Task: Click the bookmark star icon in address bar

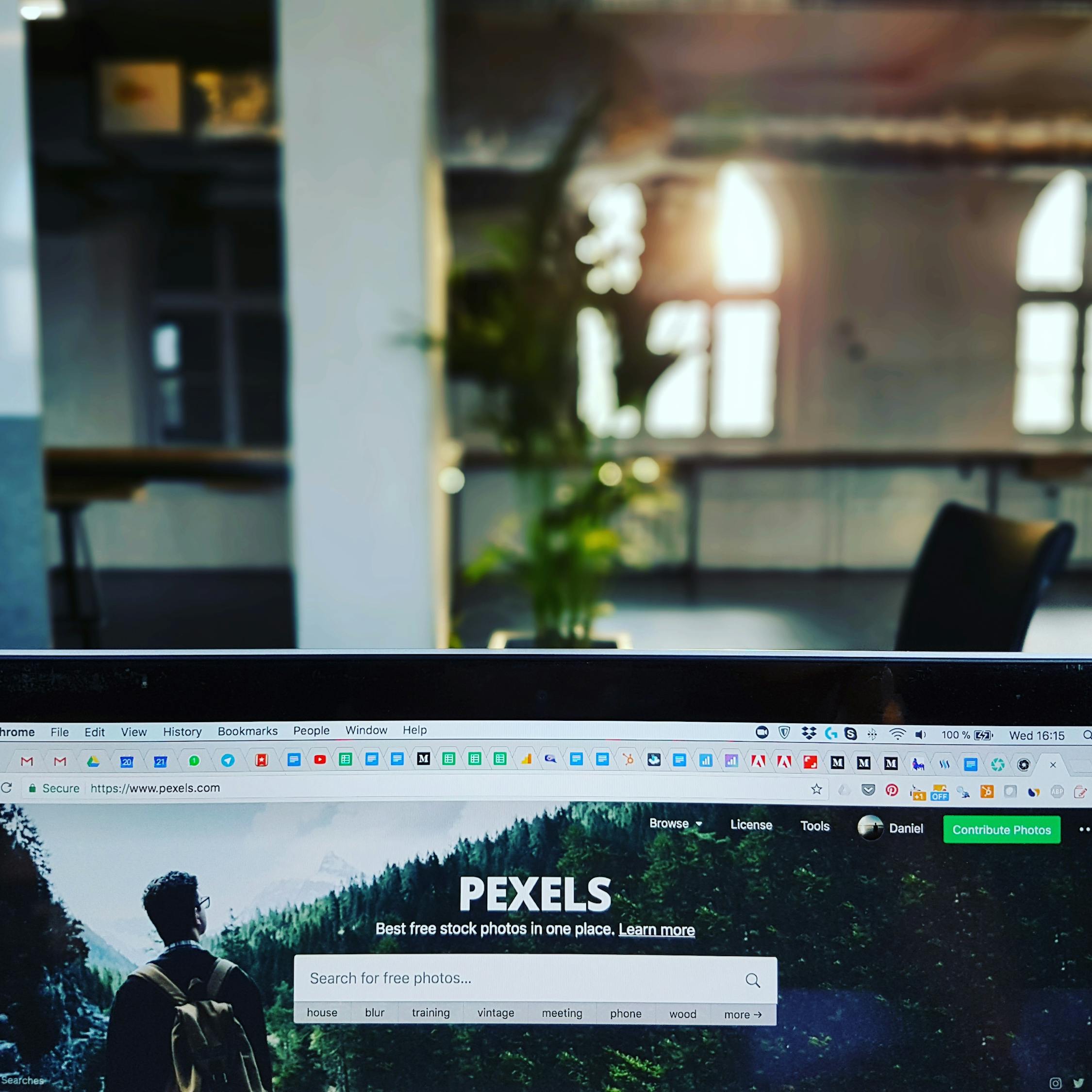Action: tap(817, 789)
